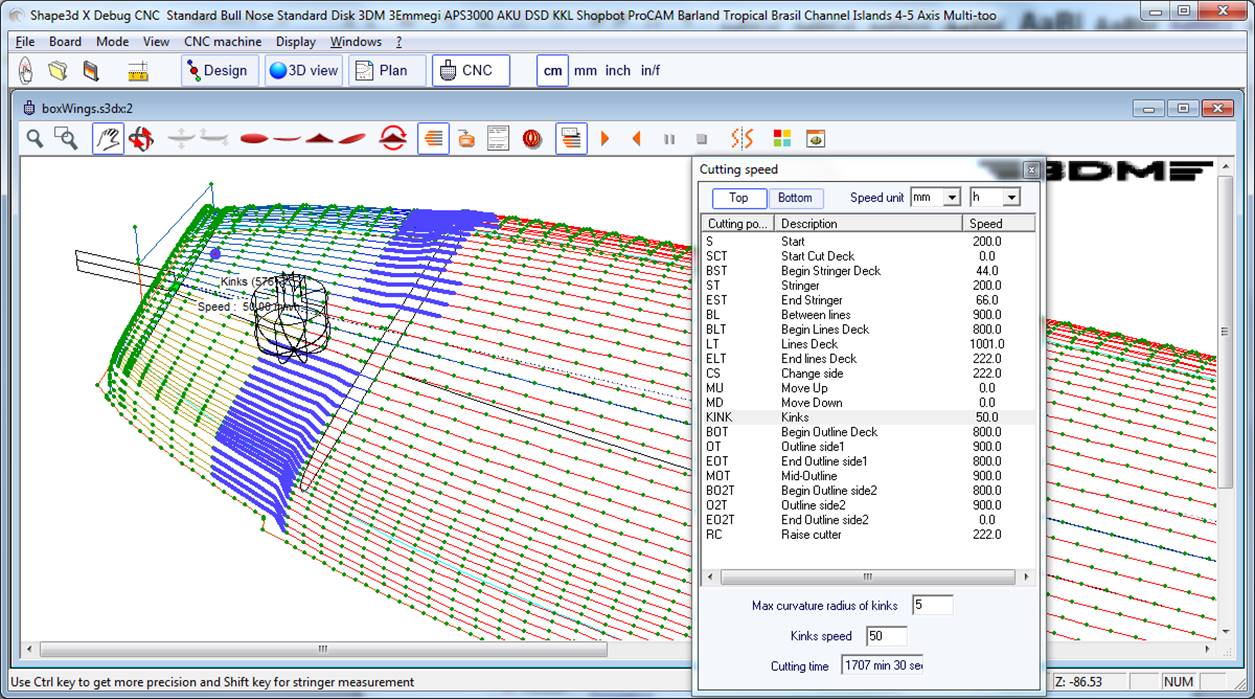Click the magnifier zoom icon
This screenshot has height=699, width=1255.
coord(35,139)
